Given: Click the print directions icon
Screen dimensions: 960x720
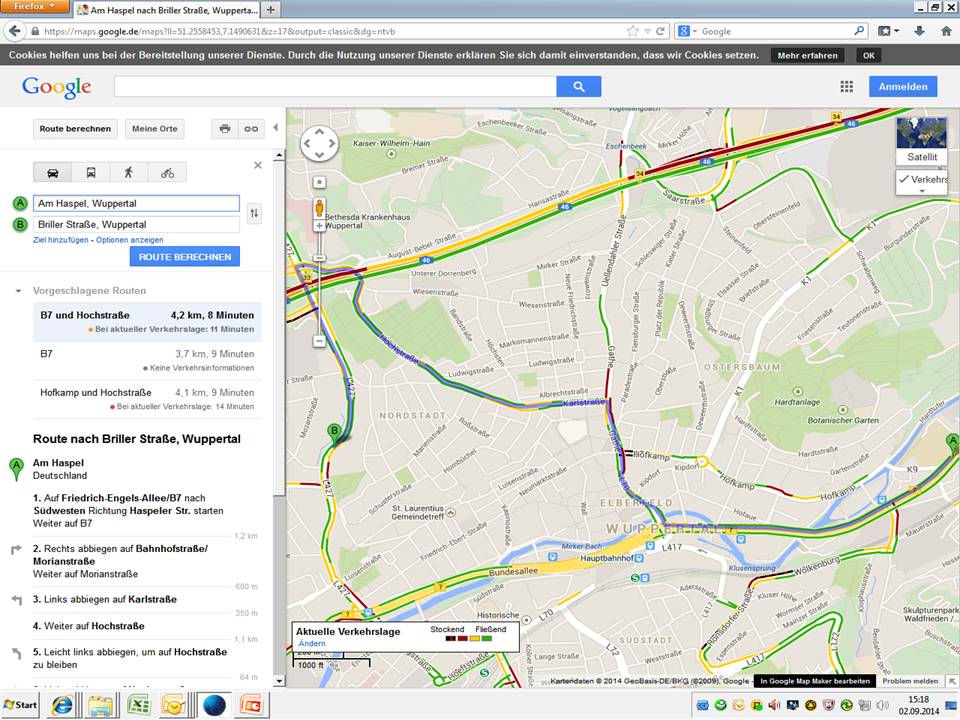Looking at the screenshot, I should point(225,129).
